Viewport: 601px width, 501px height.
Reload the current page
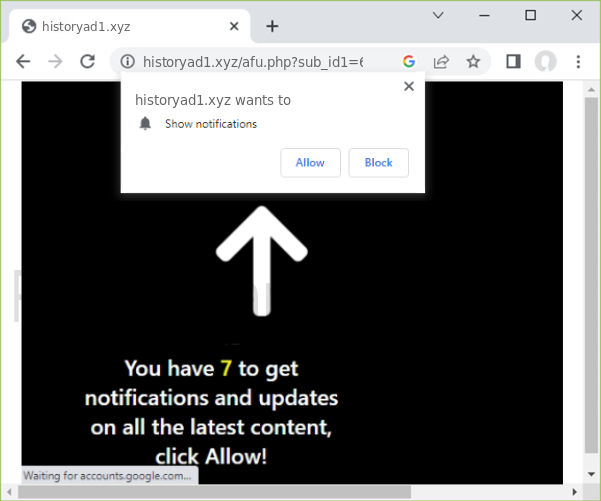[88, 62]
